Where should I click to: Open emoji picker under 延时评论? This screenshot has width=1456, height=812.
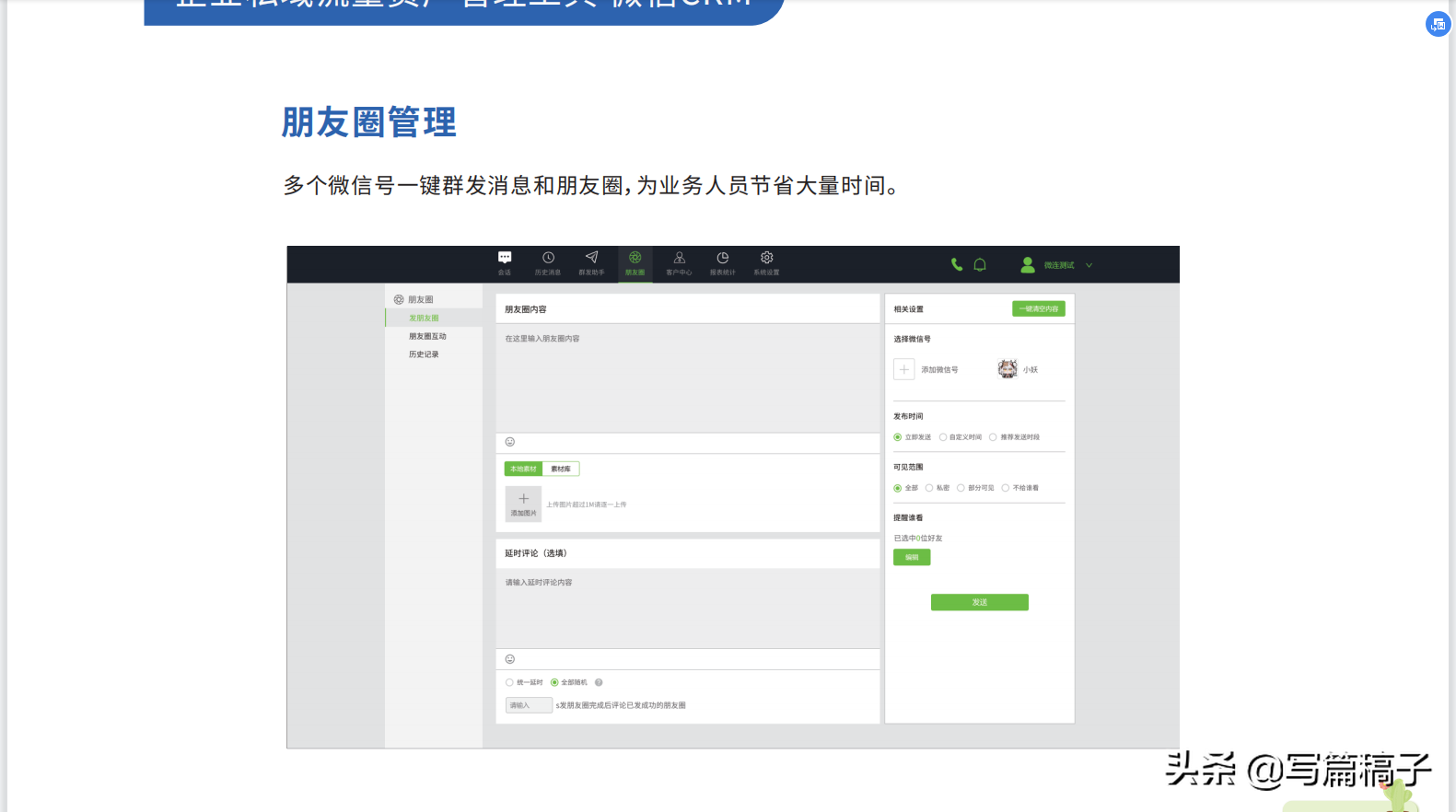pos(509,659)
